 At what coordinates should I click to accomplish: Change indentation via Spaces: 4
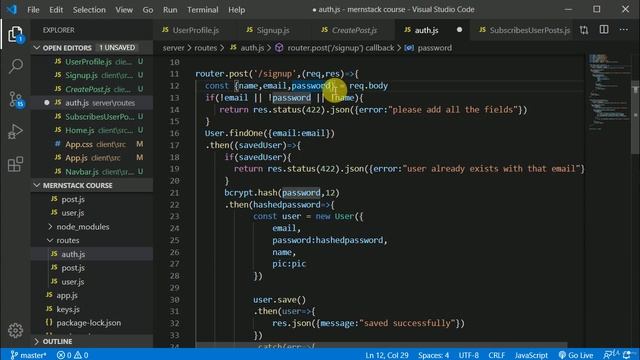(x=433, y=355)
